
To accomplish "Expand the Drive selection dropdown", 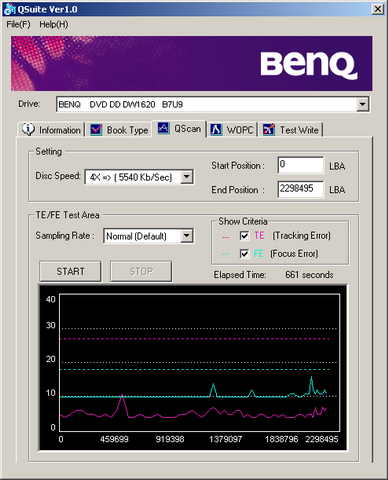I will (362, 105).
